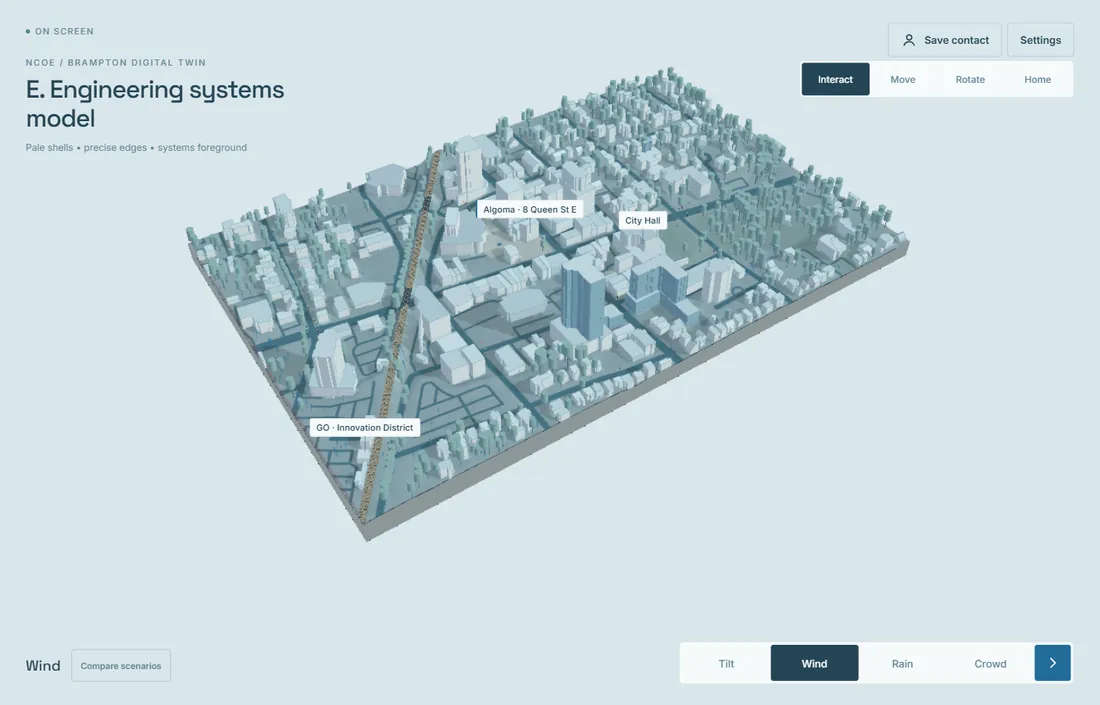Click Compare scenarios button
Image resolution: width=1100 pixels, height=705 pixels.
pos(121,666)
